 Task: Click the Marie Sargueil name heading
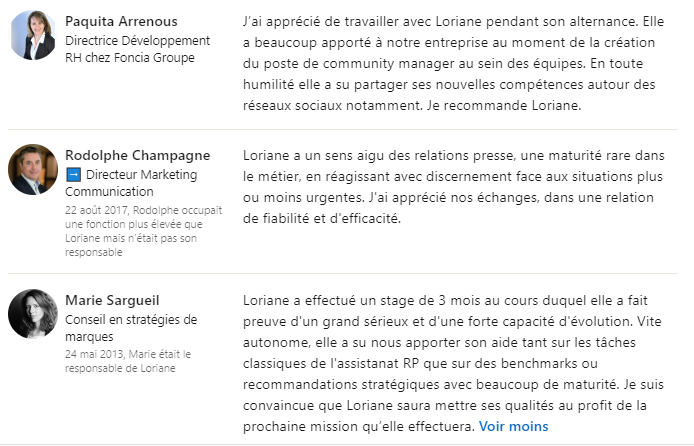click(110, 299)
